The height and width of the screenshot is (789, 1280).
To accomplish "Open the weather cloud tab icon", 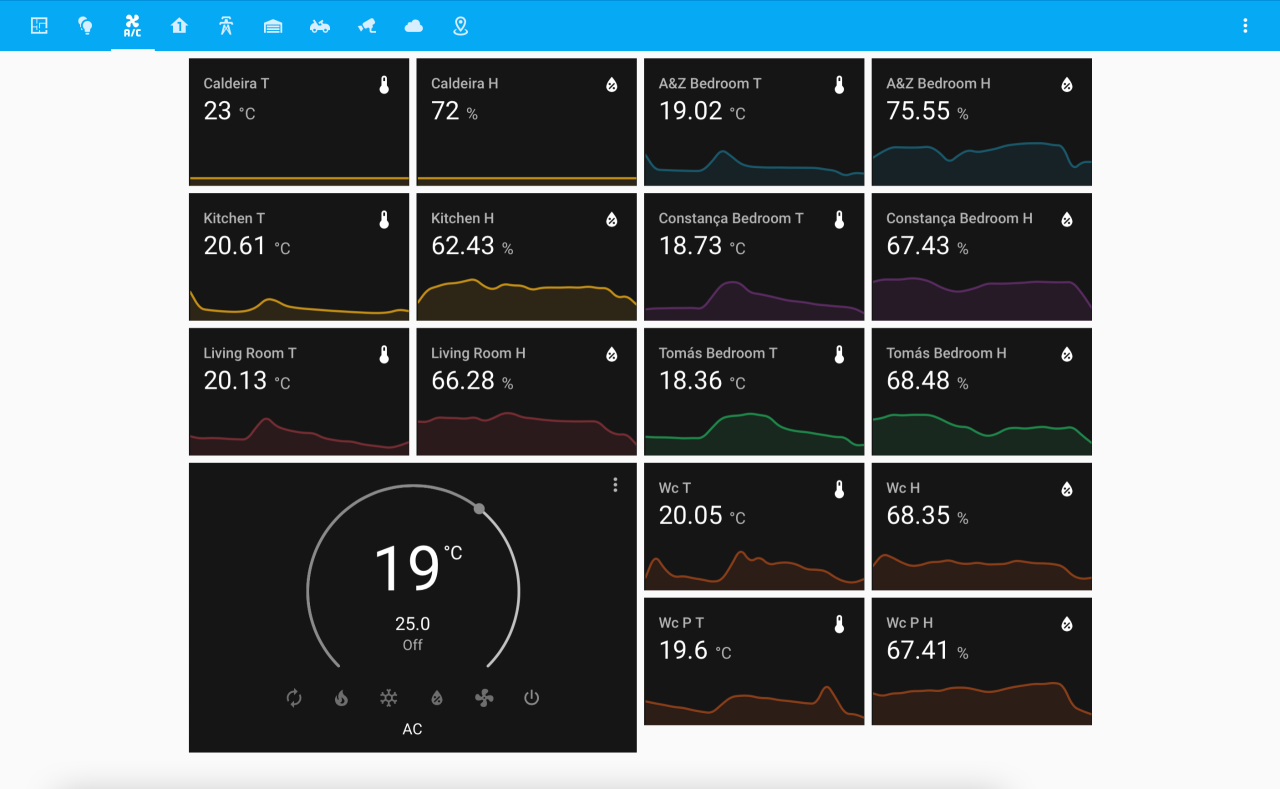I will coord(414,26).
